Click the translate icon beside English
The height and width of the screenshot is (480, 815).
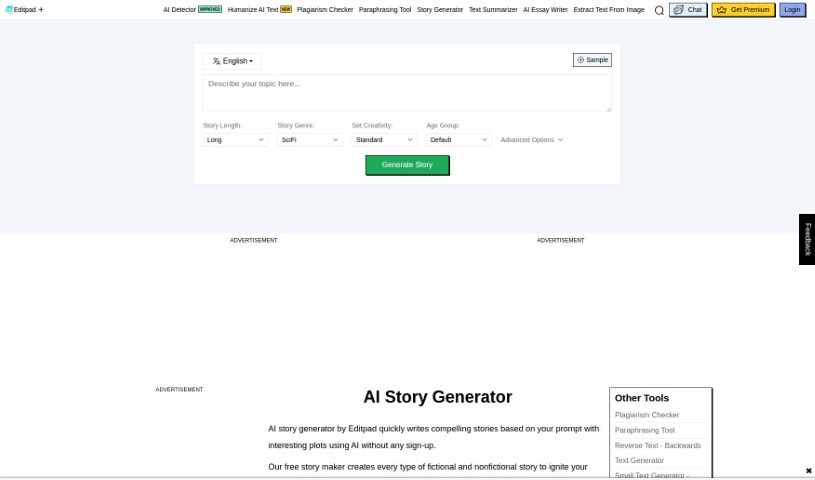click(216, 61)
